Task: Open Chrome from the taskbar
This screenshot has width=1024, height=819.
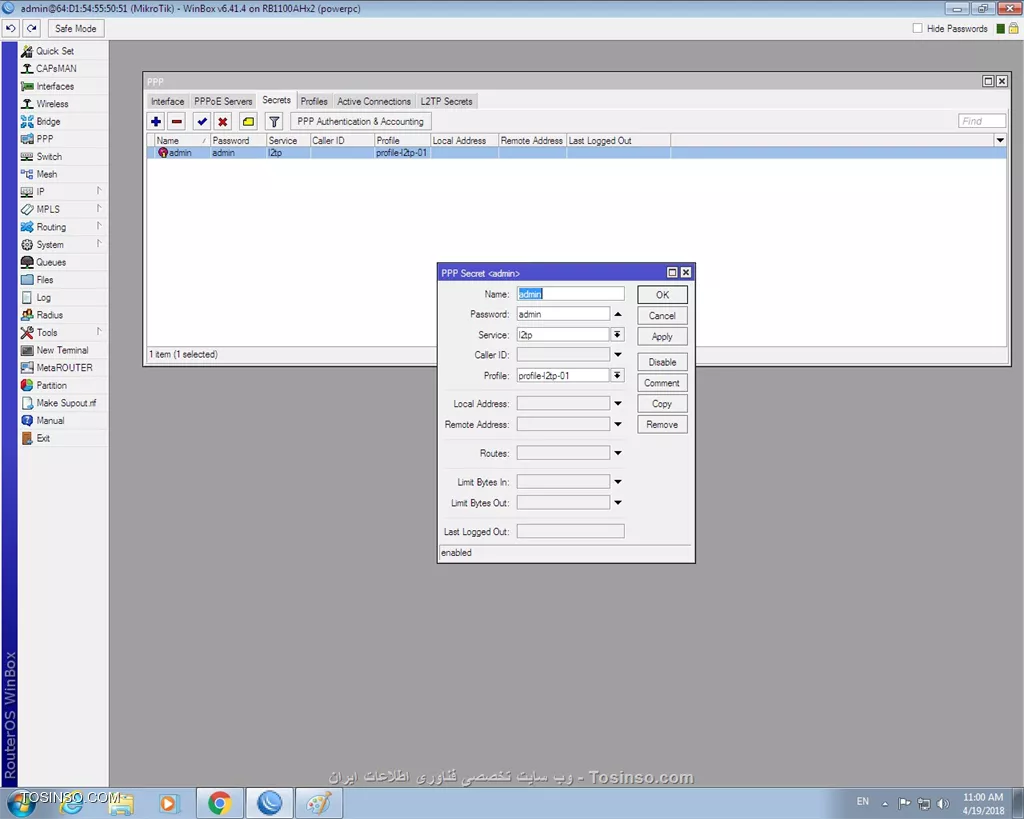Action: (x=219, y=803)
